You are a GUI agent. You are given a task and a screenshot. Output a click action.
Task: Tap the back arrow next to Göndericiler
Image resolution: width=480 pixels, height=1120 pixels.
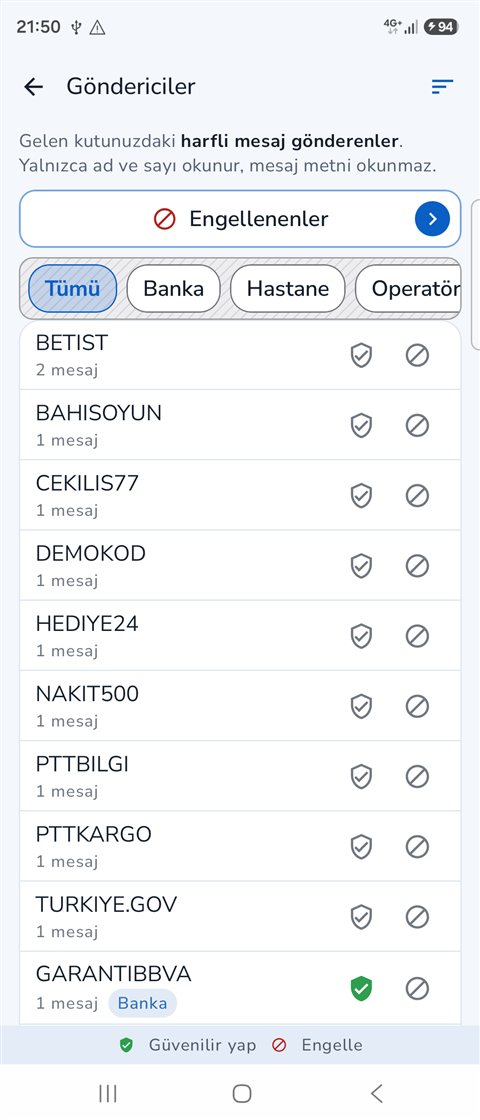[33, 87]
